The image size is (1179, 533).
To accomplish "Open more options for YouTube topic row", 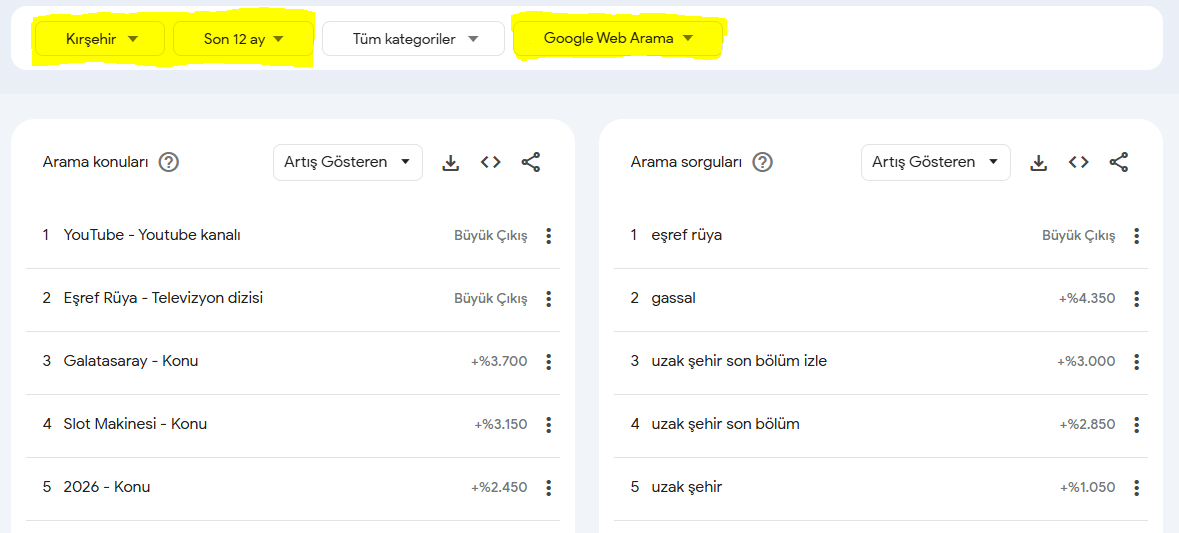I will 548,236.
